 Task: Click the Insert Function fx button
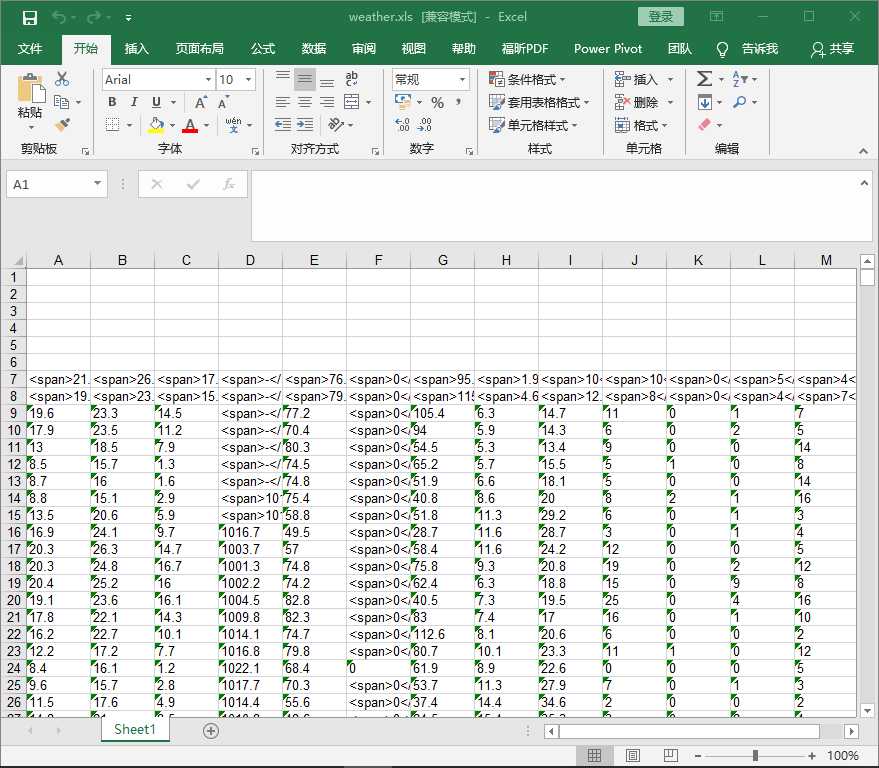coord(228,184)
